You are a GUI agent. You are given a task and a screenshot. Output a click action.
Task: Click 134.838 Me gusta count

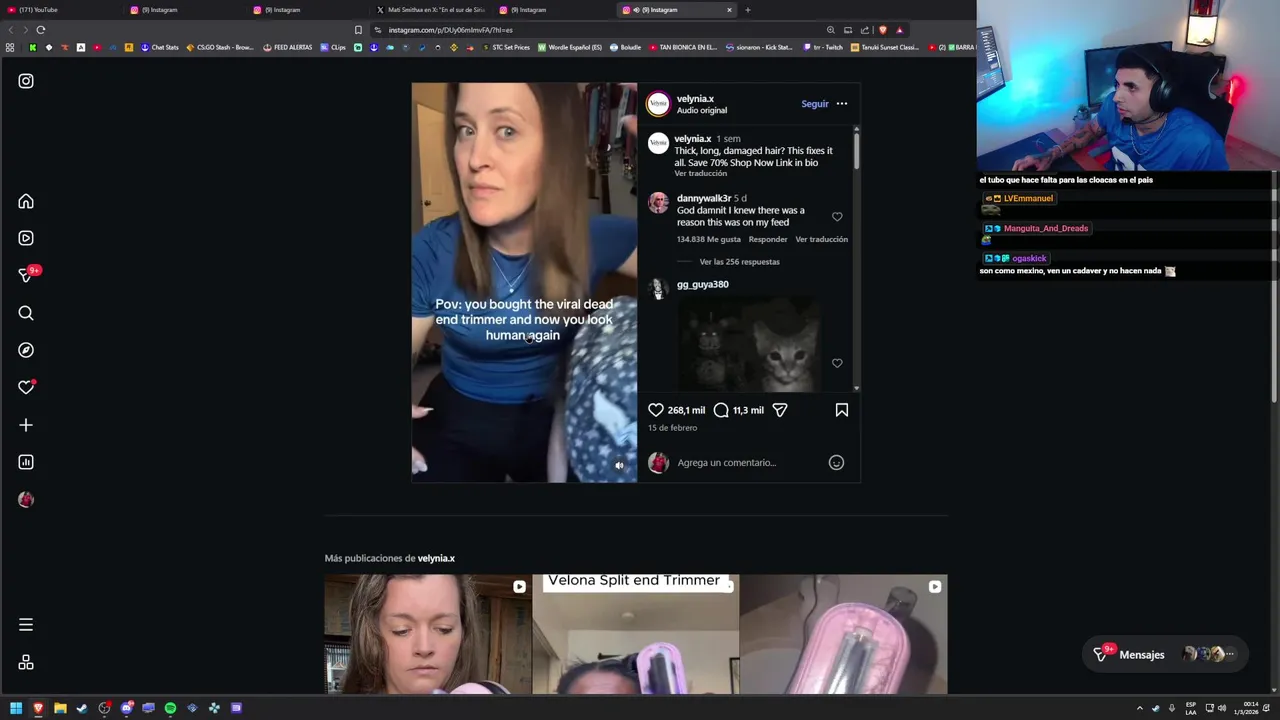pos(709,239)
